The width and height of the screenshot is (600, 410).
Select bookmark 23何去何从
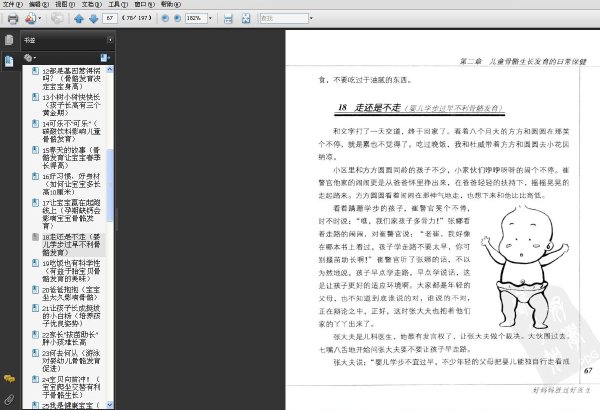(x=71, y=361)
